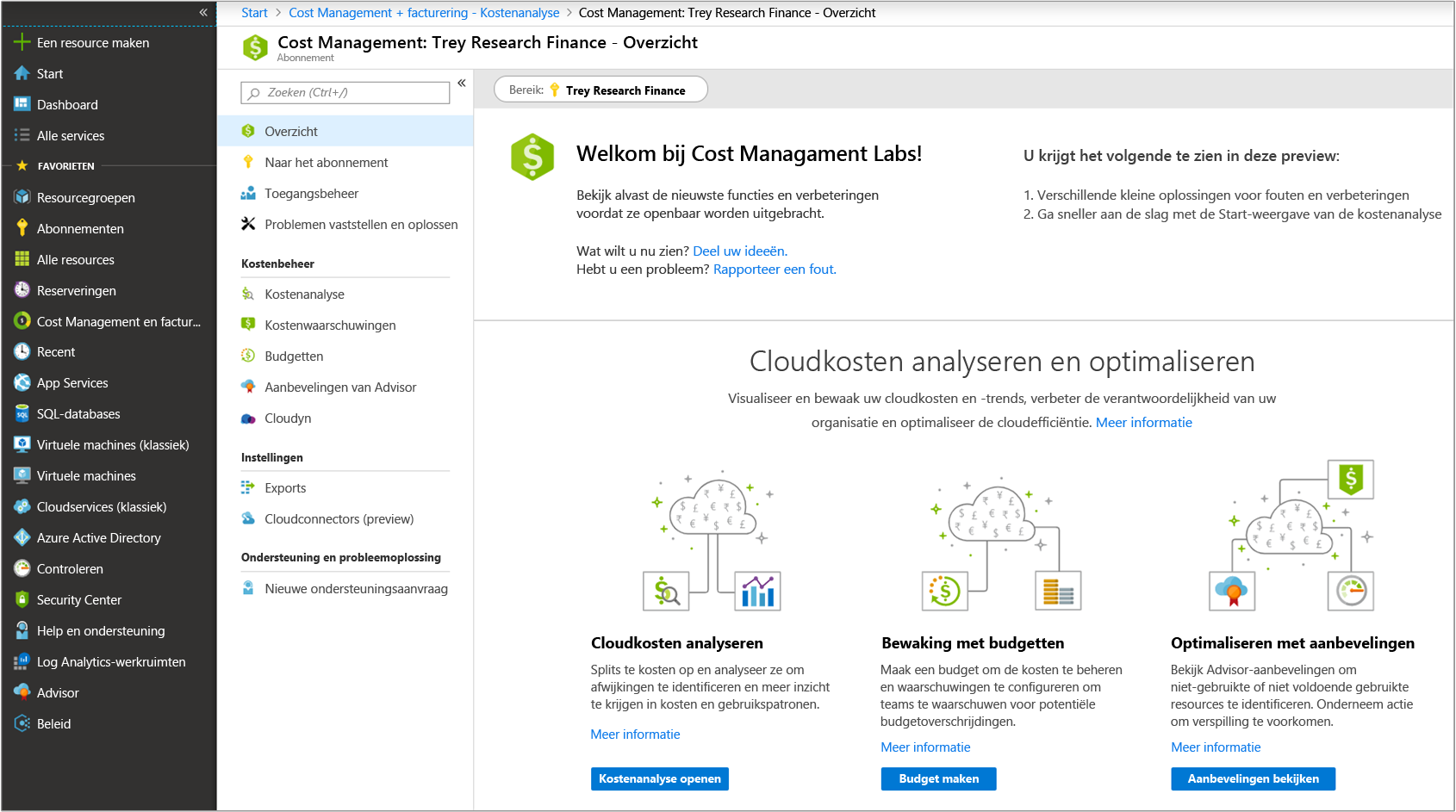Click the Problemen vaststellen wrench icon
This screenshot has width=1456, height=812.
248,224
